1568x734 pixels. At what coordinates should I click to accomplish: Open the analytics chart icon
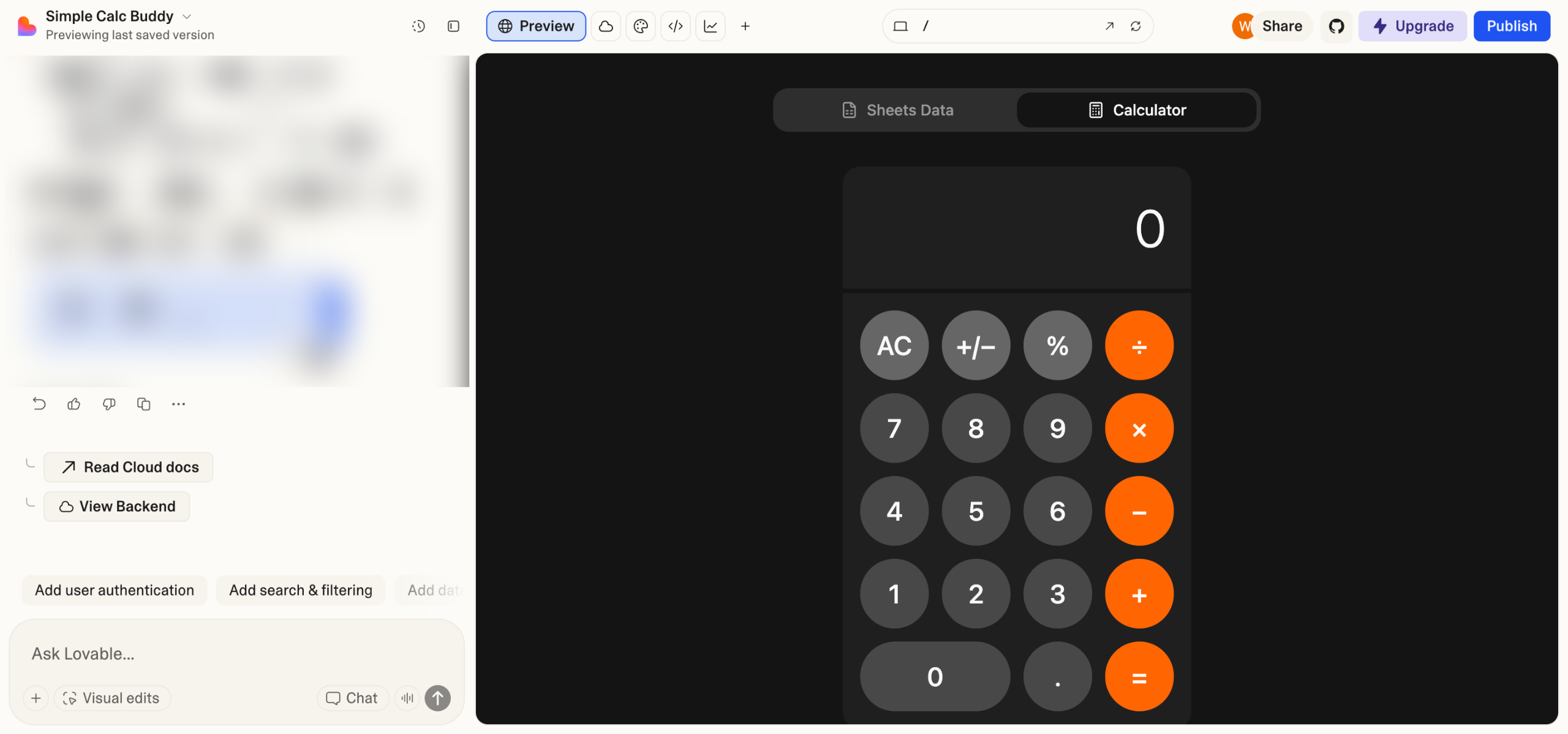(710, 26)
